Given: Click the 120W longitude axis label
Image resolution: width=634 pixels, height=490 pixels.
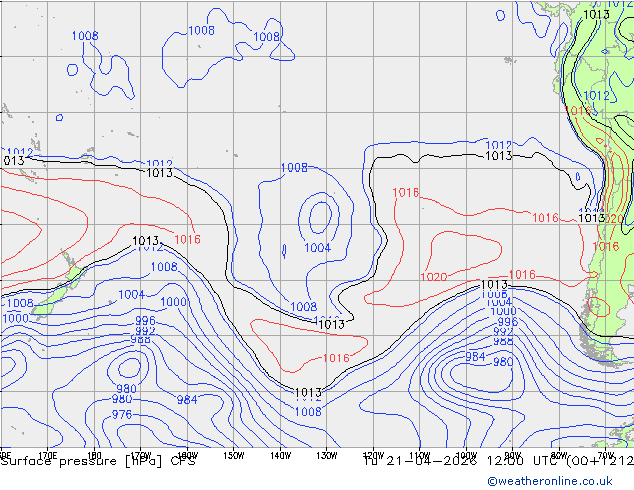Looking at the screenshot, I should tap(373, 455).
